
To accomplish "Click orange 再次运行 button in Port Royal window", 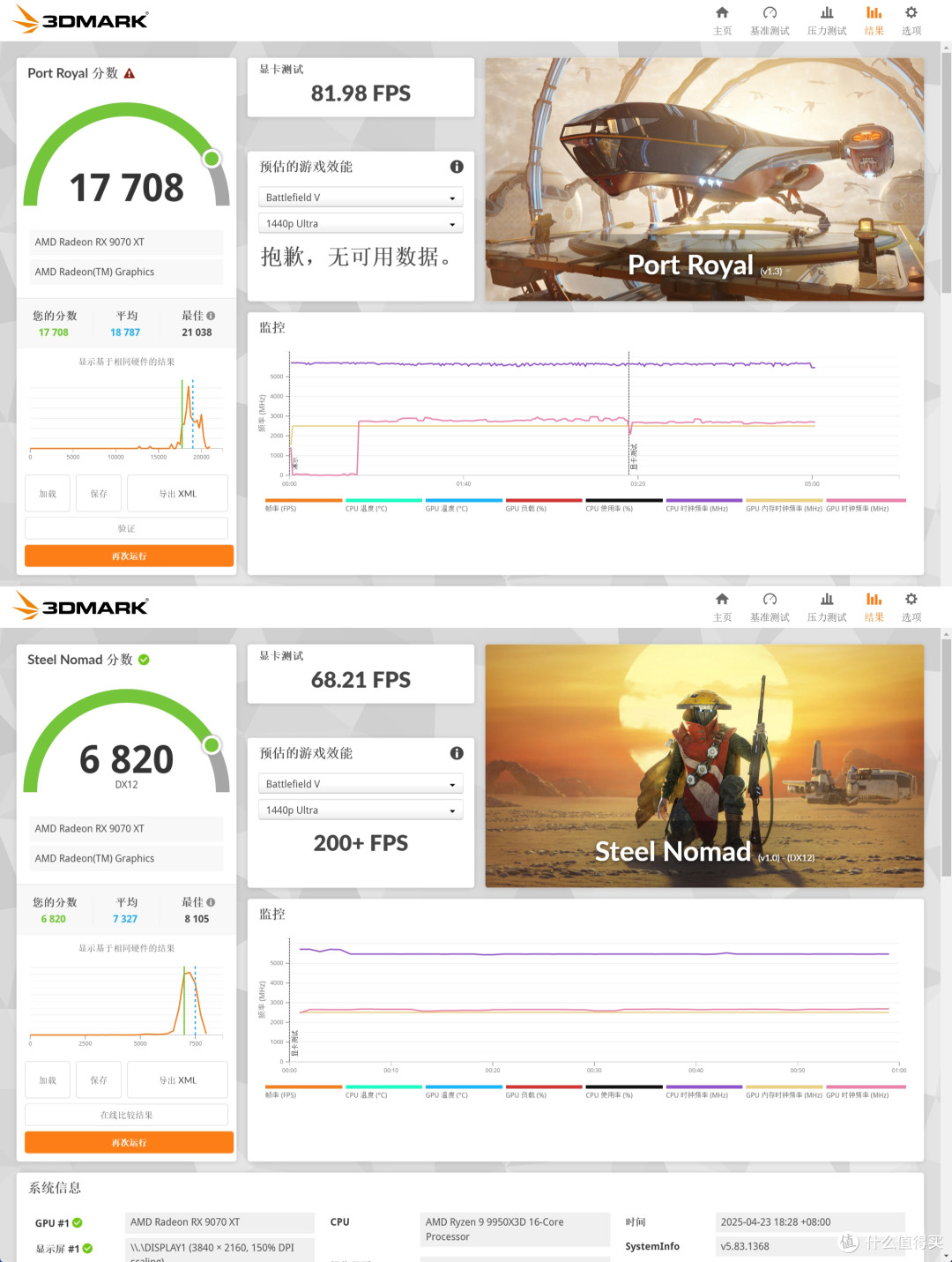I will [x=129, y=556].
